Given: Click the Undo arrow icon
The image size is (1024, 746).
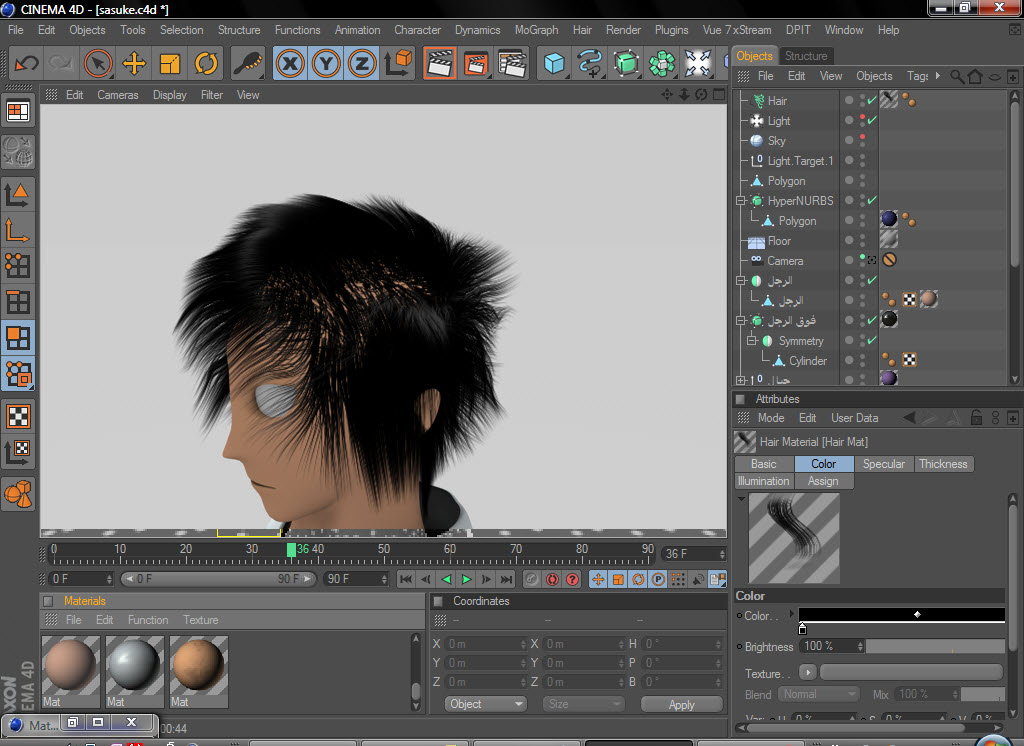Looking at the screenshot, I should 26,63.
